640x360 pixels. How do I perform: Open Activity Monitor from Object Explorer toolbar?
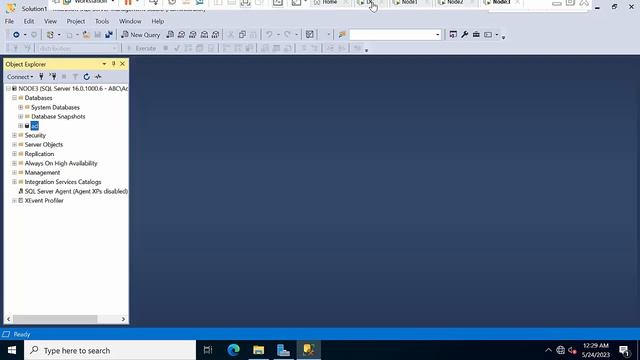(x=98, y=76)
